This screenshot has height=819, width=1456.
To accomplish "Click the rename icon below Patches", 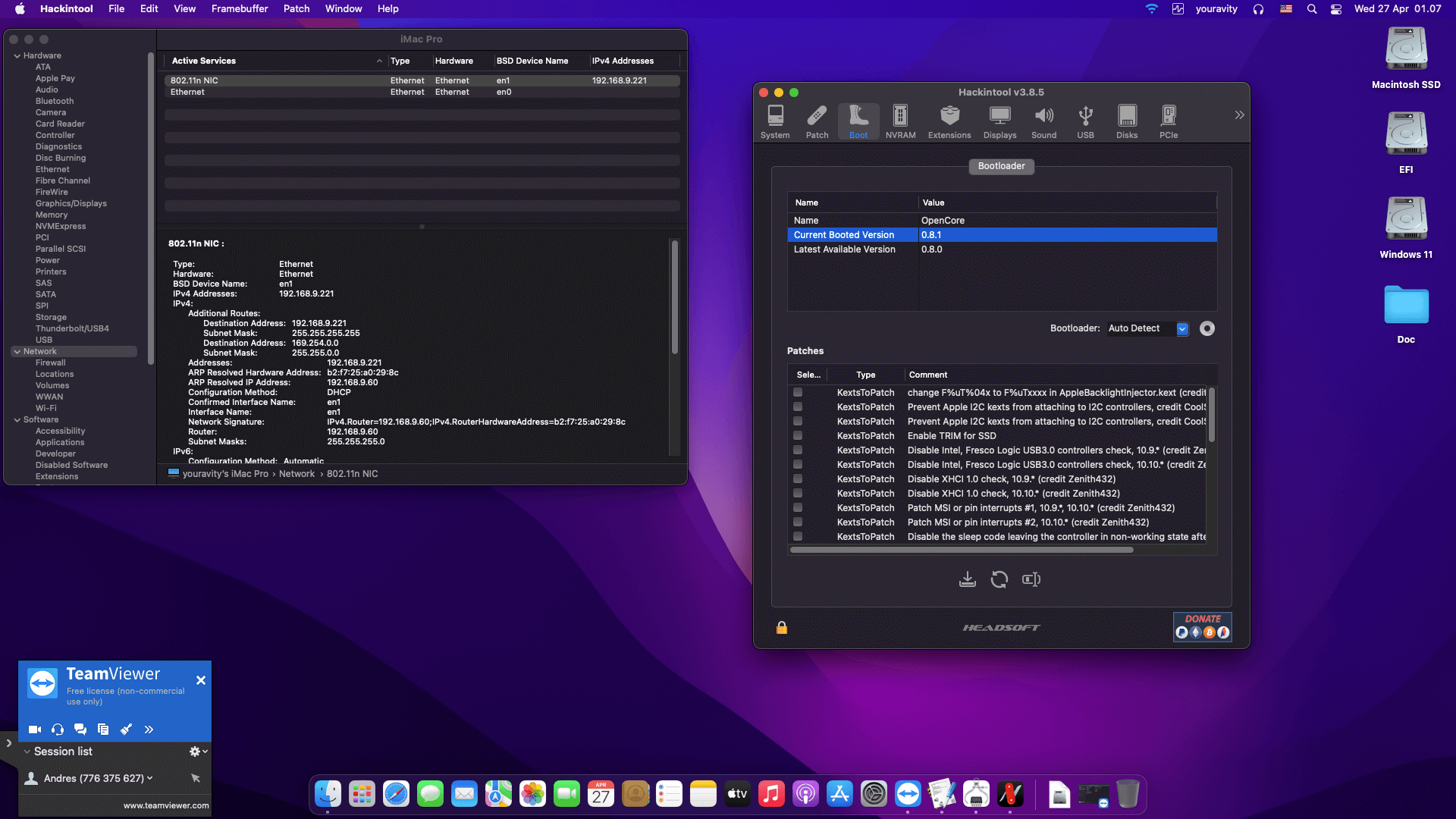I will click(1031, 579).
